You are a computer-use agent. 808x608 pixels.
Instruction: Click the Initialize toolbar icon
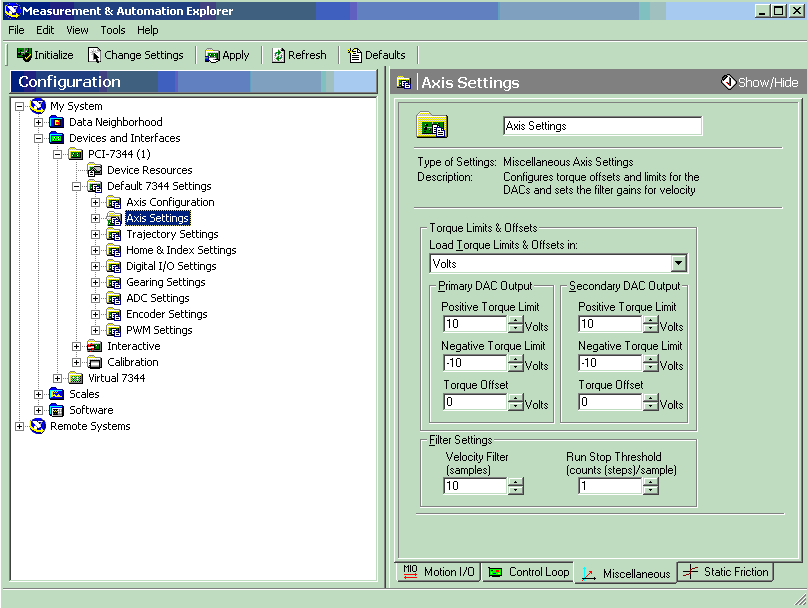click(25, 55)
